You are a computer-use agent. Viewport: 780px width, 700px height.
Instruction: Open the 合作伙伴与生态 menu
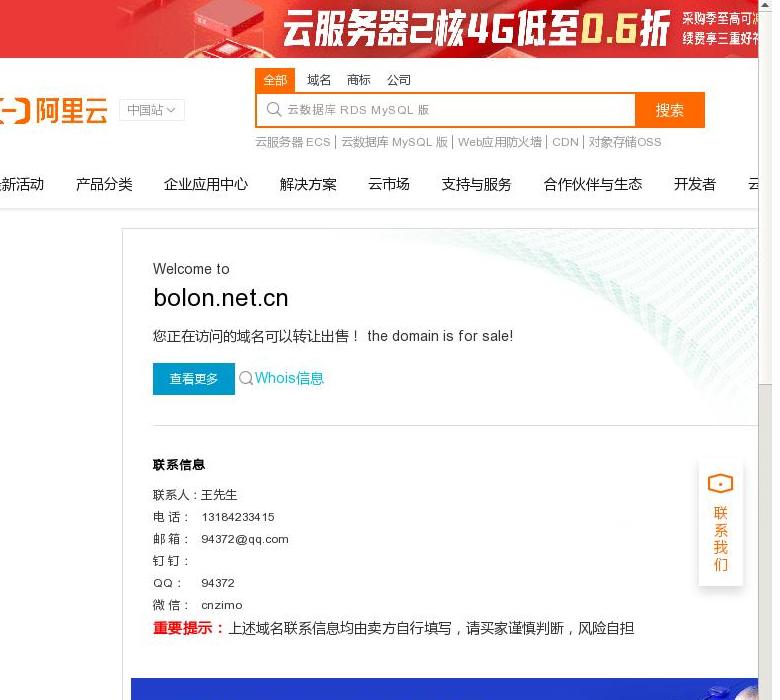(x=593, y=185)
